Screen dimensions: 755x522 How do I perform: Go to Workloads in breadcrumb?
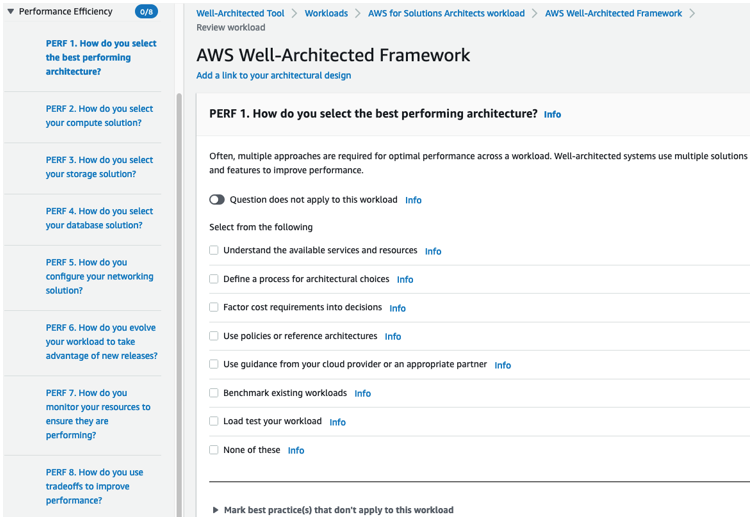point(326,13)
